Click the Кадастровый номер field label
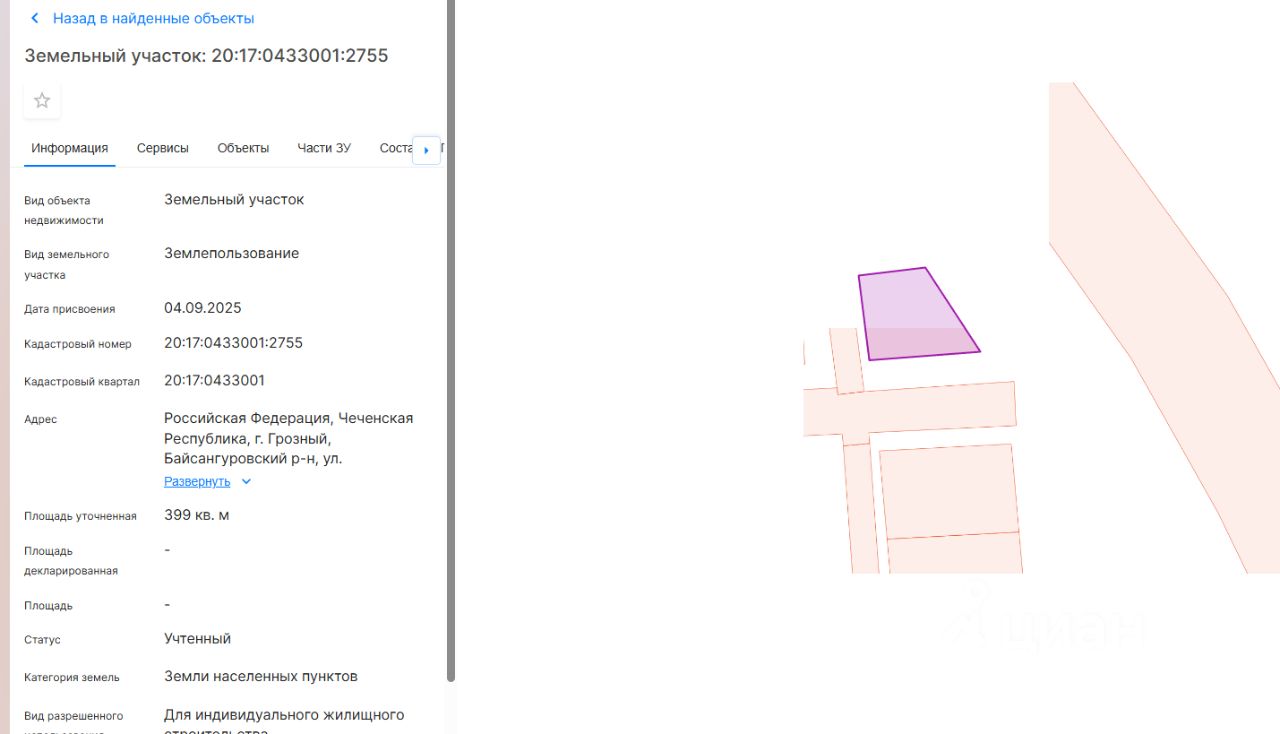This screenshot has height=734, width=1280. click(78, 344)
